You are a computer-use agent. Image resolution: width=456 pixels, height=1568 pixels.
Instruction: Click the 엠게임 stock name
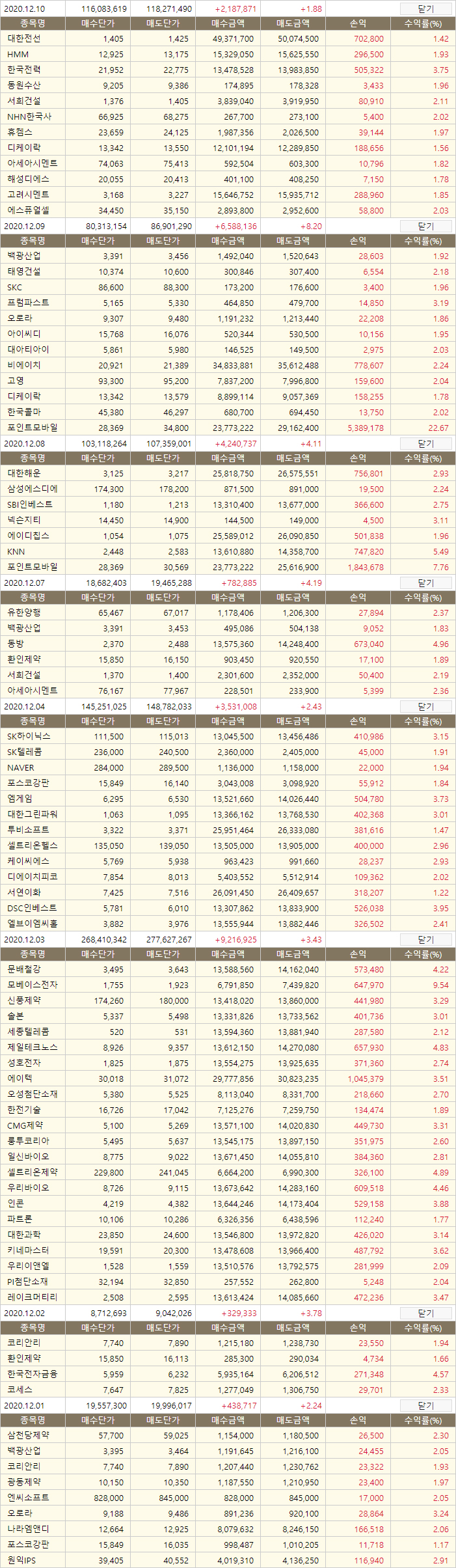[20, 799]
